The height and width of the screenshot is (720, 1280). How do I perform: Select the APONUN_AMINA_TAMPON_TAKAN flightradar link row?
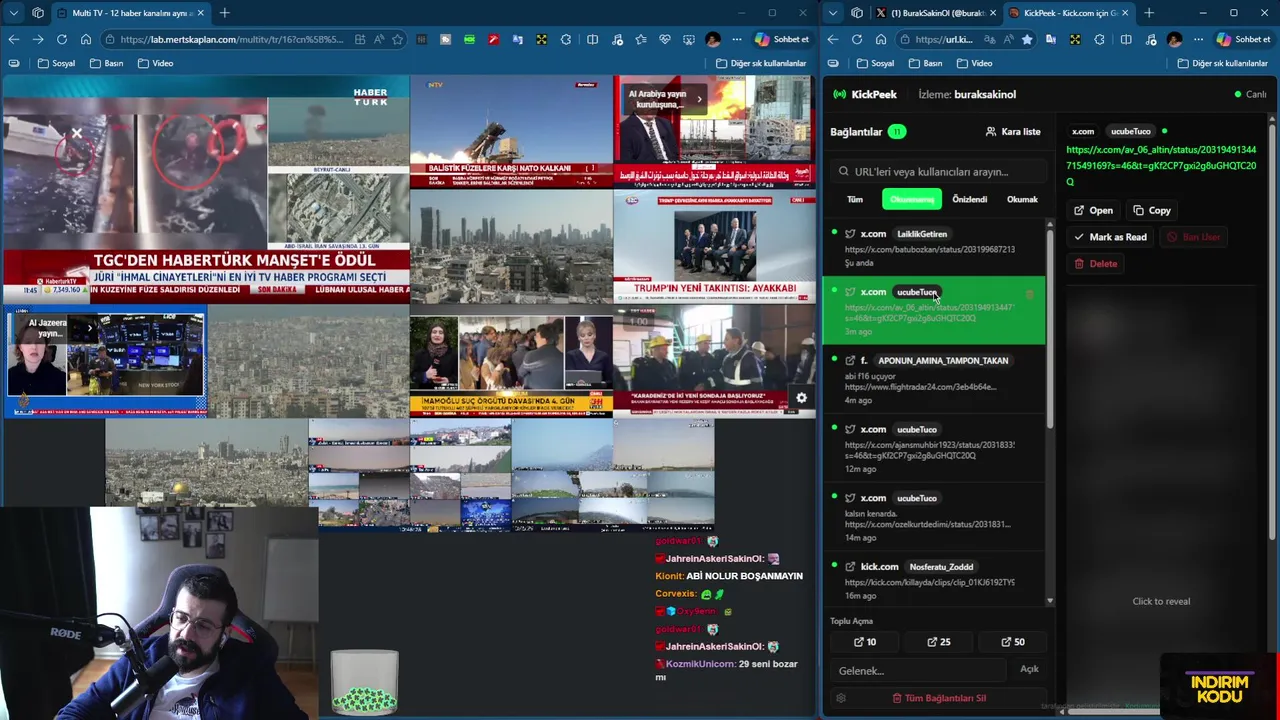(934, 379)
